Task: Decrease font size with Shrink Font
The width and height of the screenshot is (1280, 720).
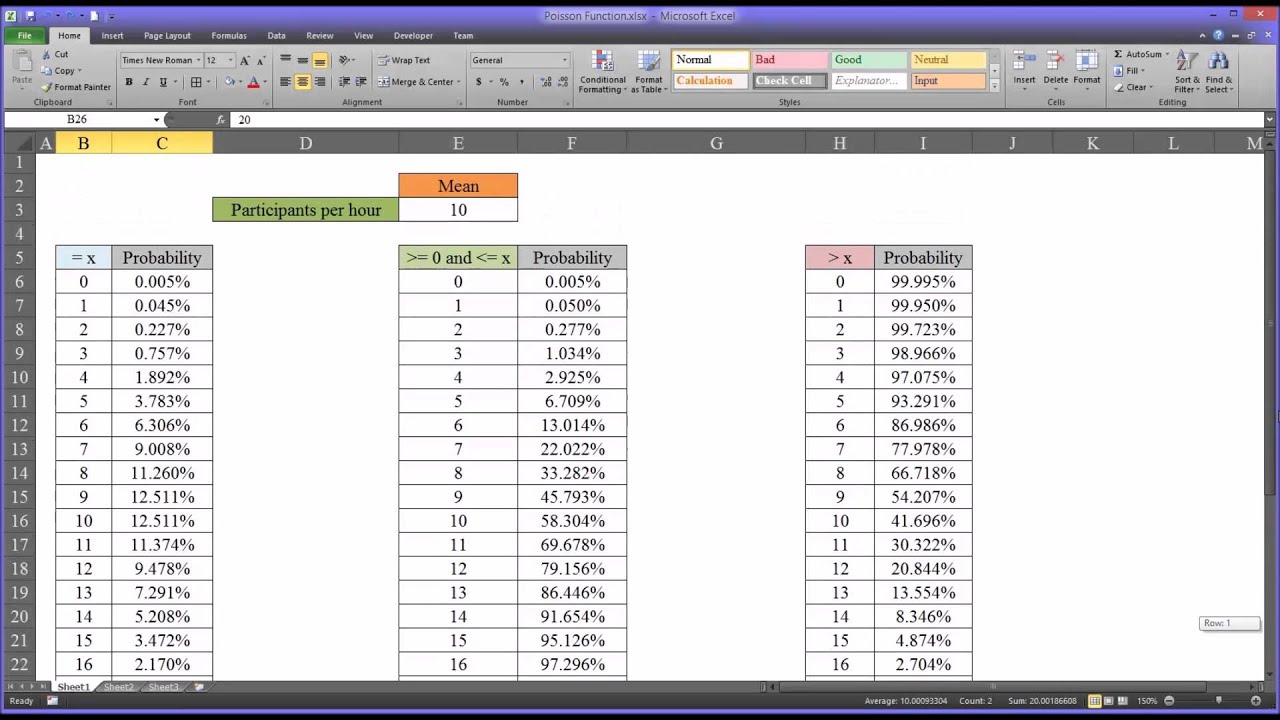Action: 260,60
